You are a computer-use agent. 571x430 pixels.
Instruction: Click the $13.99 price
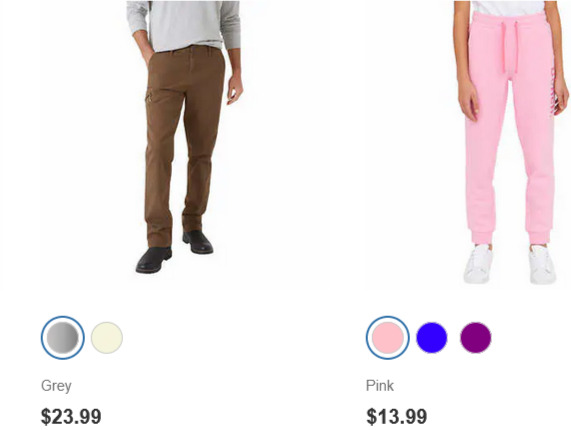[397, 417]
